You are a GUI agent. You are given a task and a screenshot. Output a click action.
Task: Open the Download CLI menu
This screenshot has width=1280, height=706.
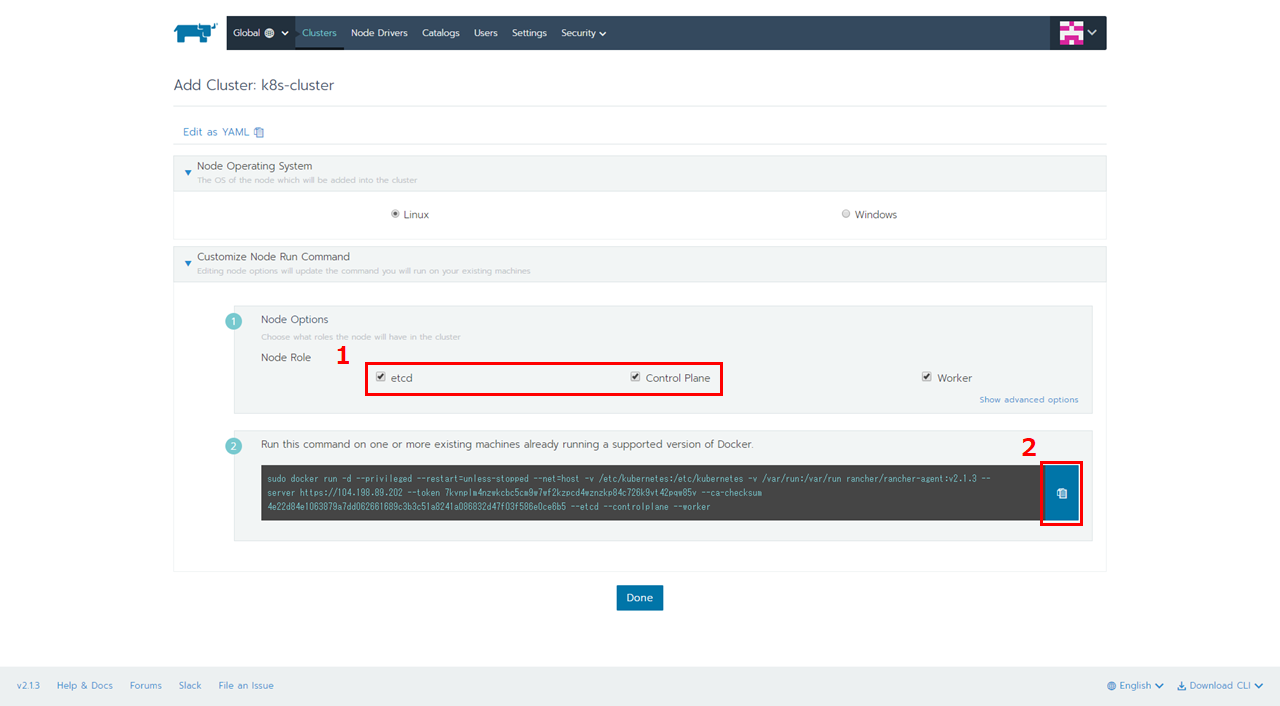coord(1220,686)
